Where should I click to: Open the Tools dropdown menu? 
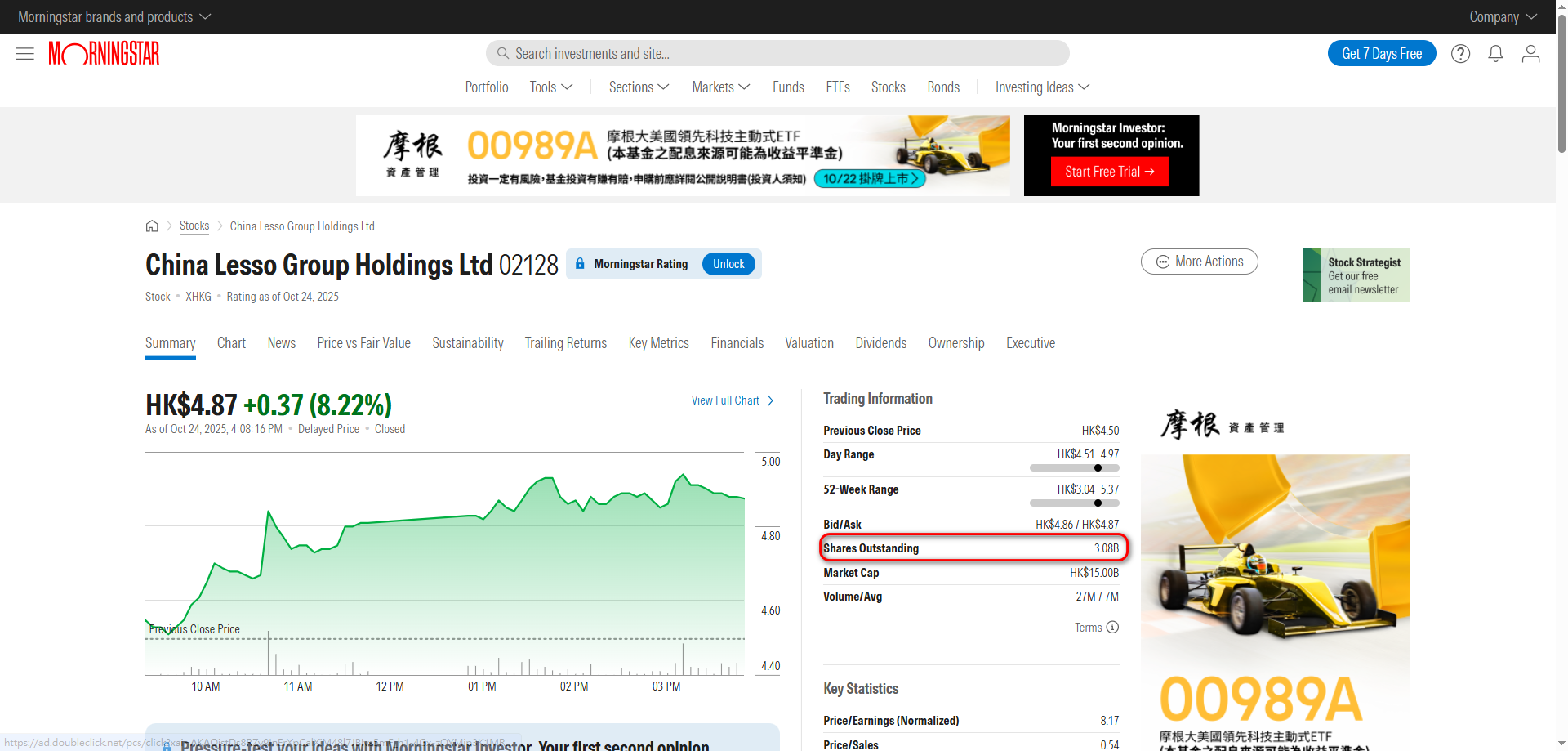coord(551,87)
